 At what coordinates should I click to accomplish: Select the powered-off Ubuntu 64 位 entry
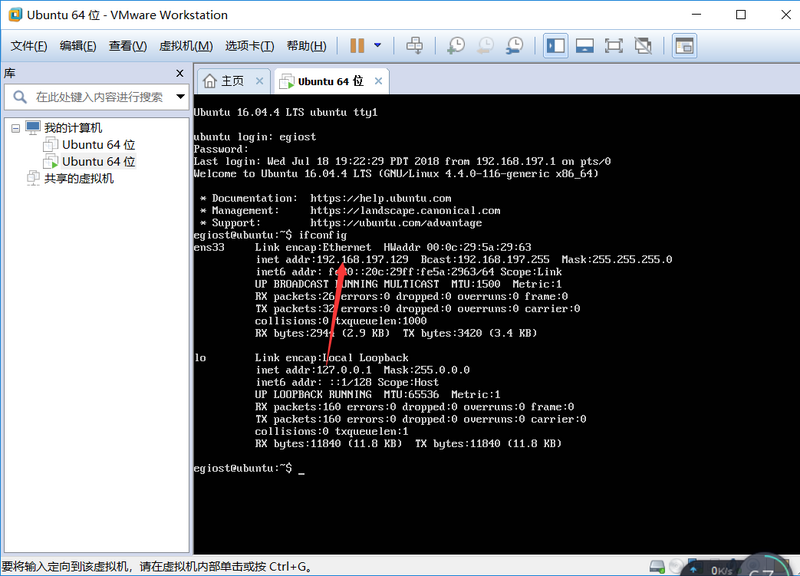click(98, 145)
